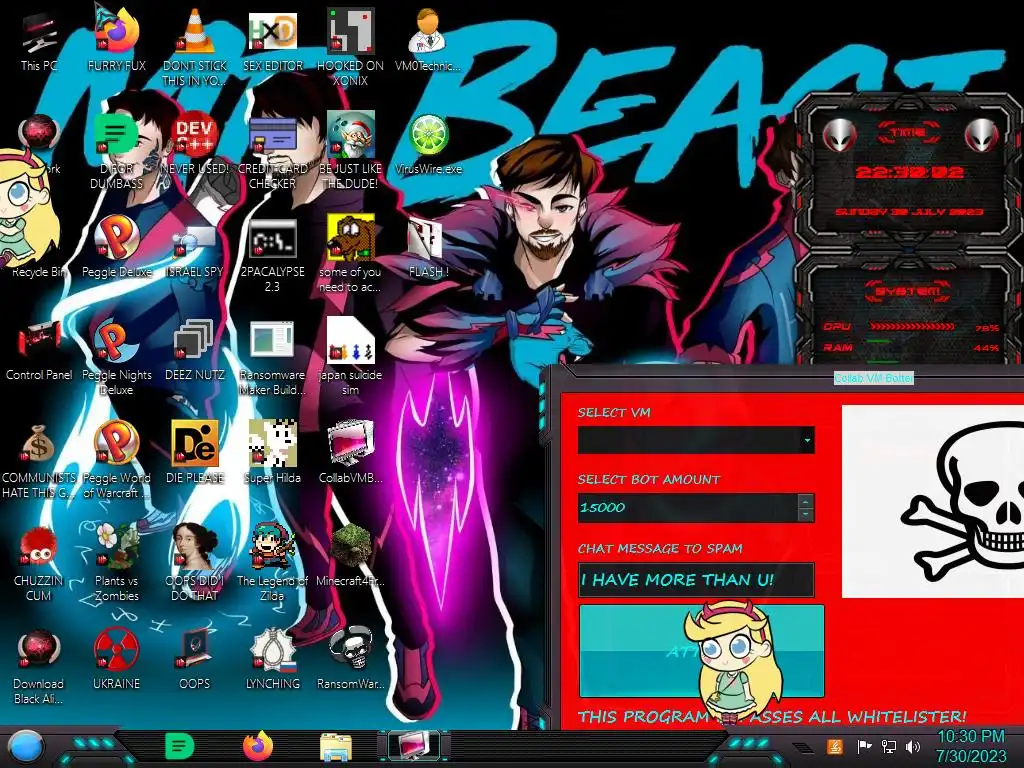Viewport: 1024px width, 768px height.
Task: Open File Explorer from the taskbar
Action: coord(336,746)
